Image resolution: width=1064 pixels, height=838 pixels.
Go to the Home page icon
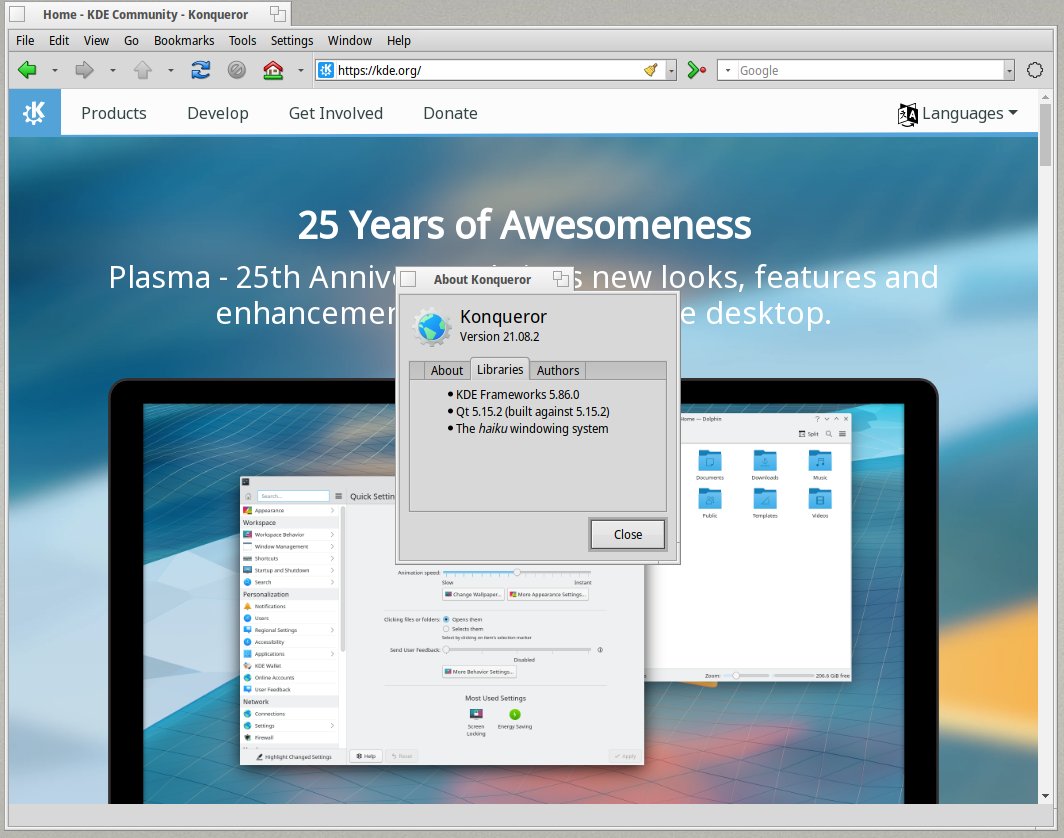click(x=273, y=70)
